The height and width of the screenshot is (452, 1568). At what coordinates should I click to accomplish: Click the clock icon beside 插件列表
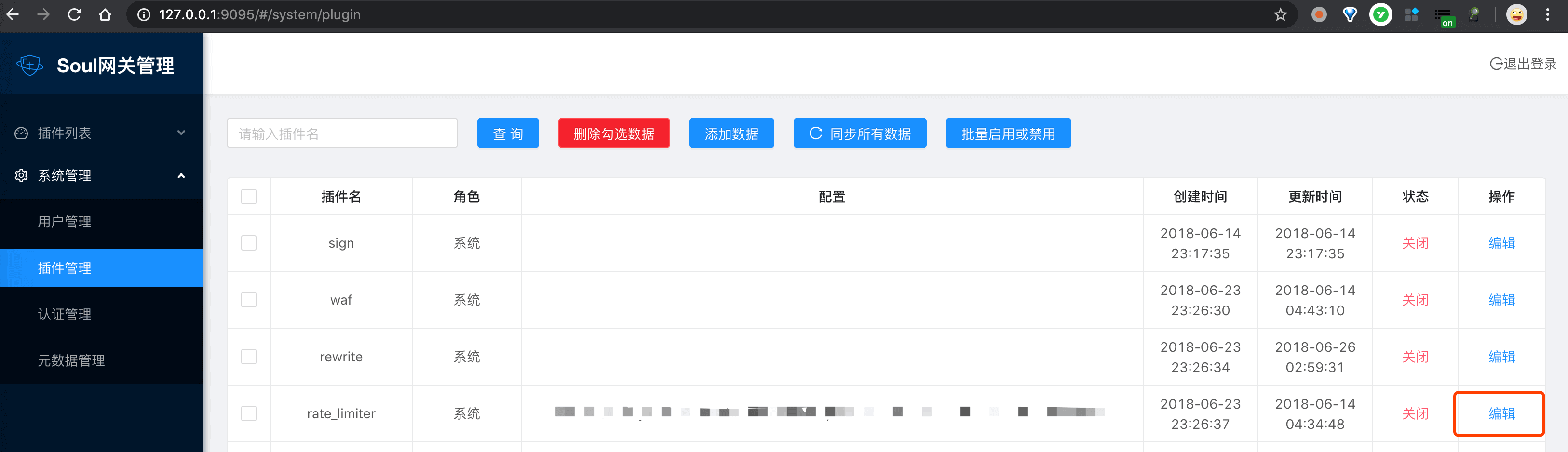(x=21, y=133)
